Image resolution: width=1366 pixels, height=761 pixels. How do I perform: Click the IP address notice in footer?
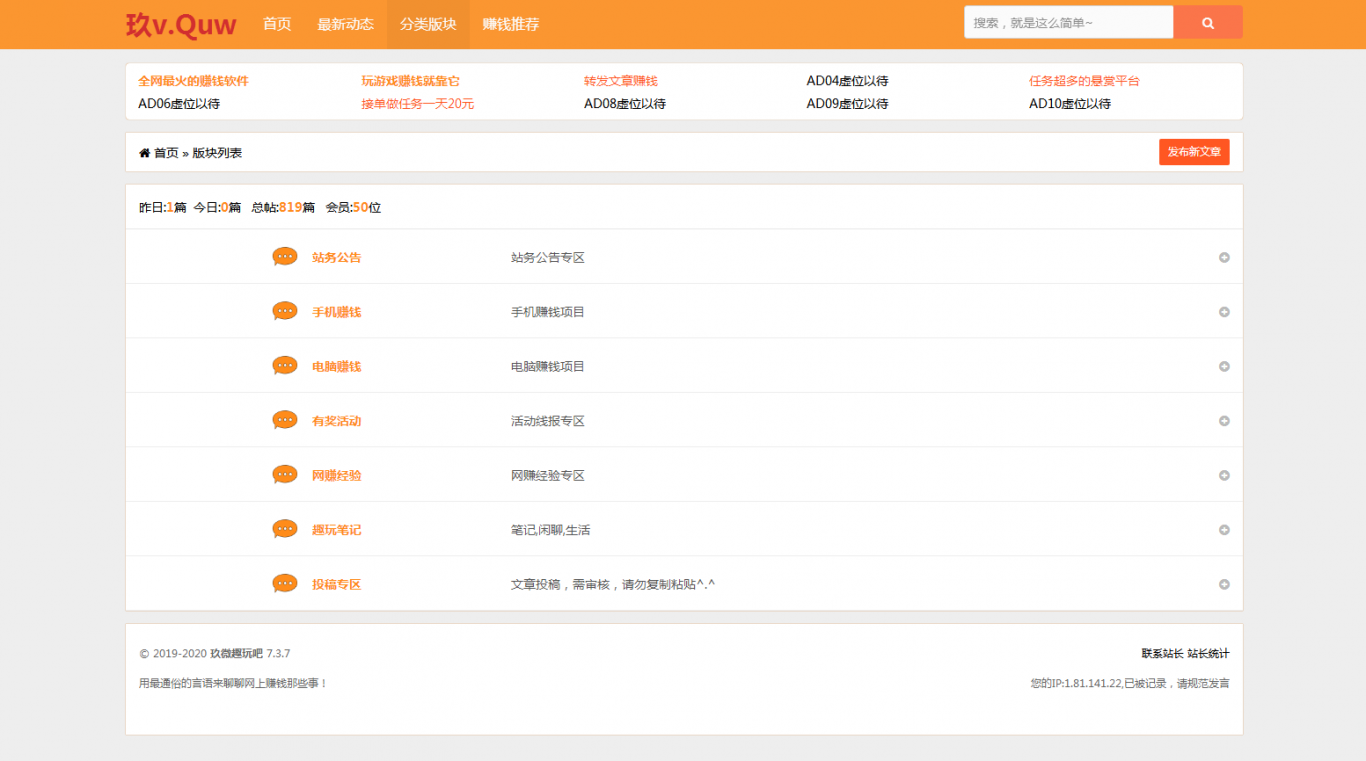click(x=1130, y=684)
